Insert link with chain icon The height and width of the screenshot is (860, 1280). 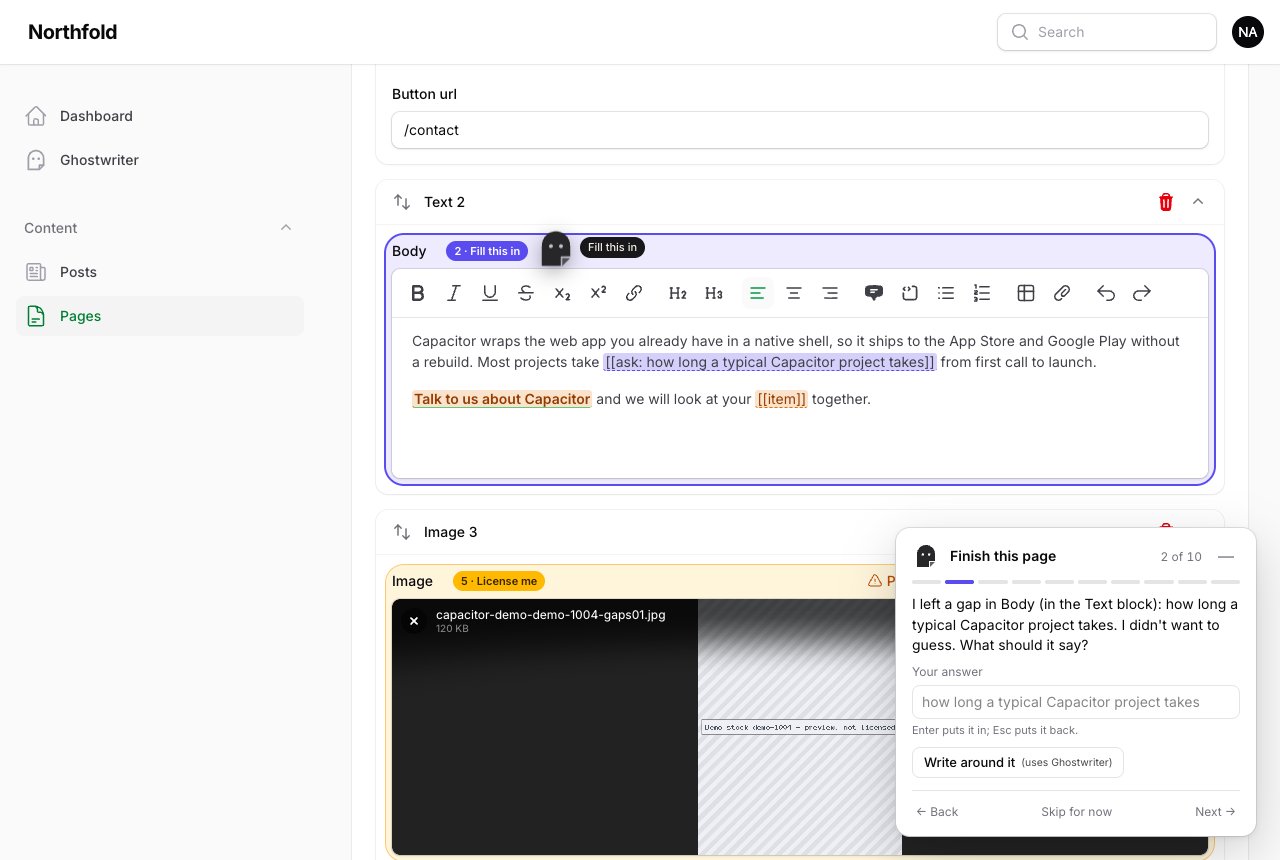click(x=634, y=293)
